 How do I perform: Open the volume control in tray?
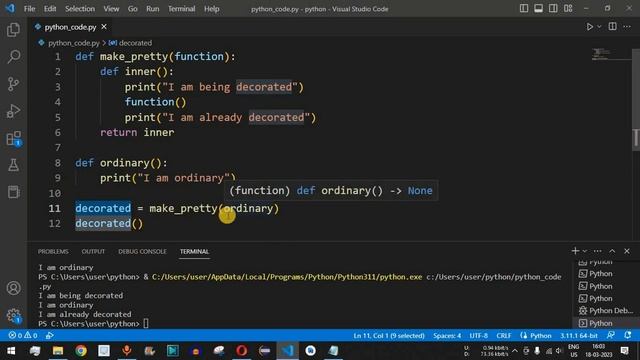coord(559,351)
